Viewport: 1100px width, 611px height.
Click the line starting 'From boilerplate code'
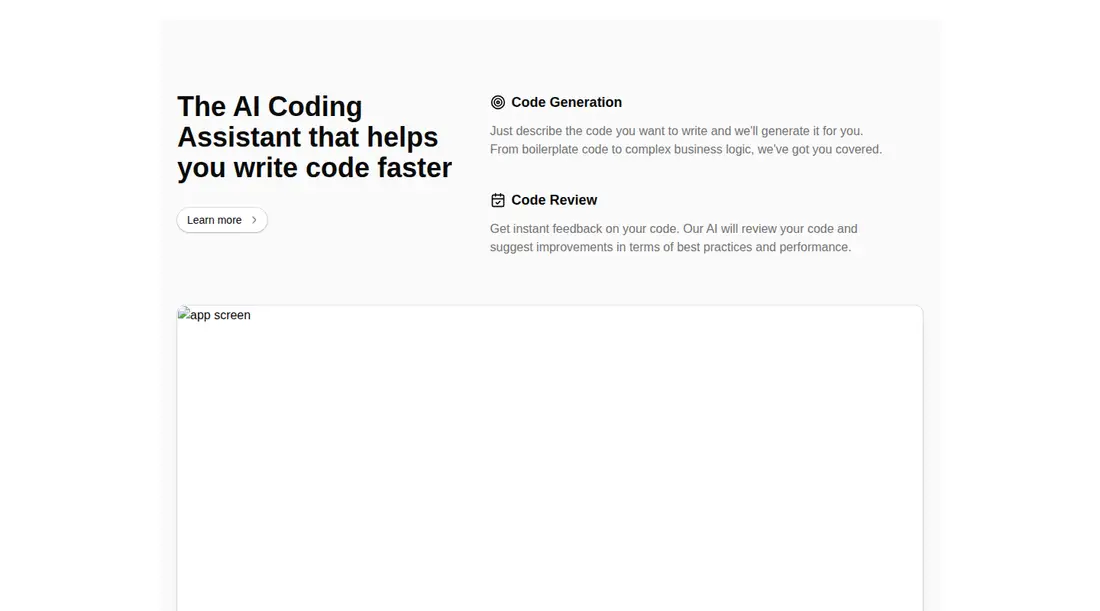pos(685,149)
